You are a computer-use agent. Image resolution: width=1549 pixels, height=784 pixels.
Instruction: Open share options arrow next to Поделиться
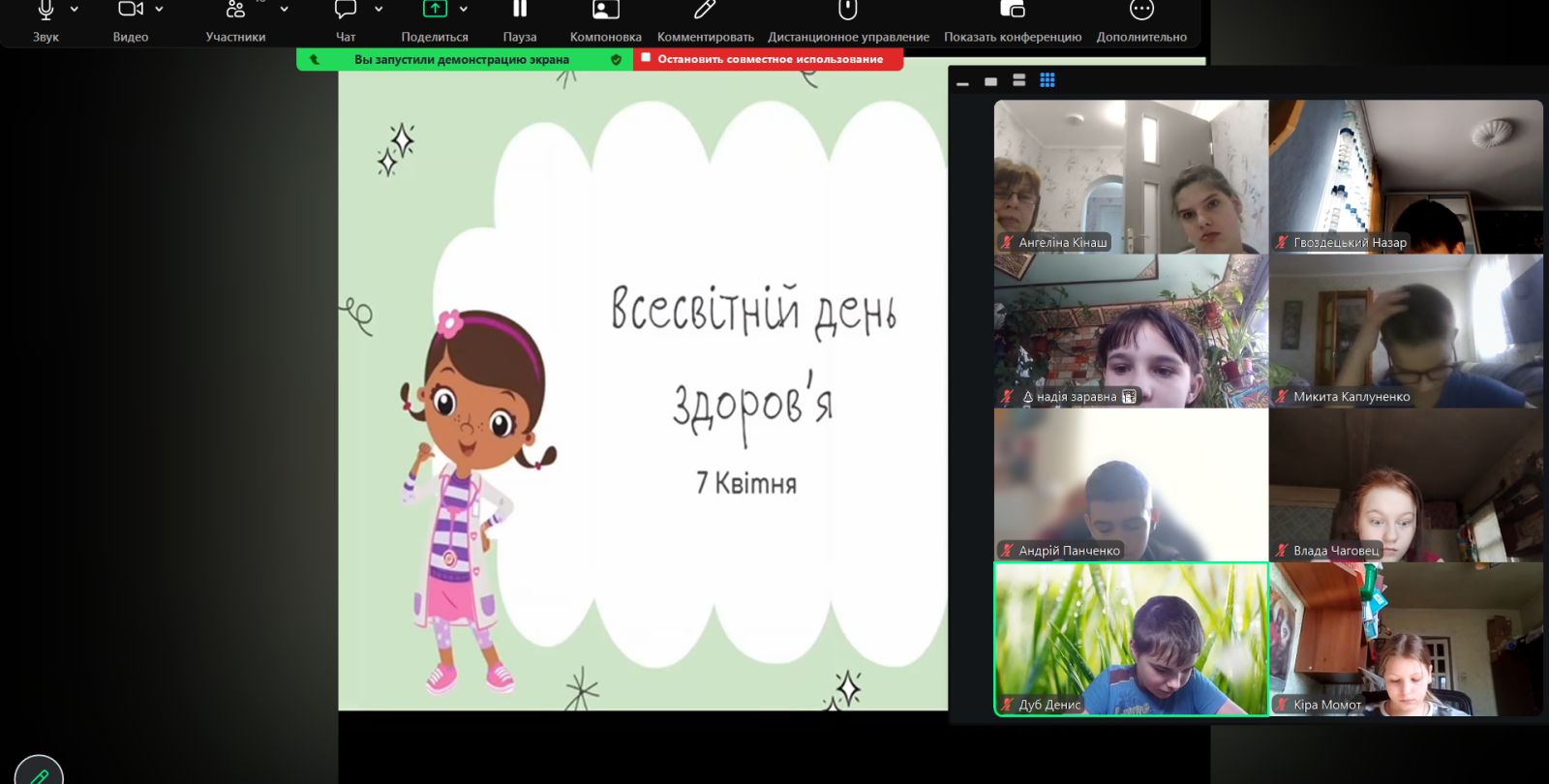tap(464, 10)
